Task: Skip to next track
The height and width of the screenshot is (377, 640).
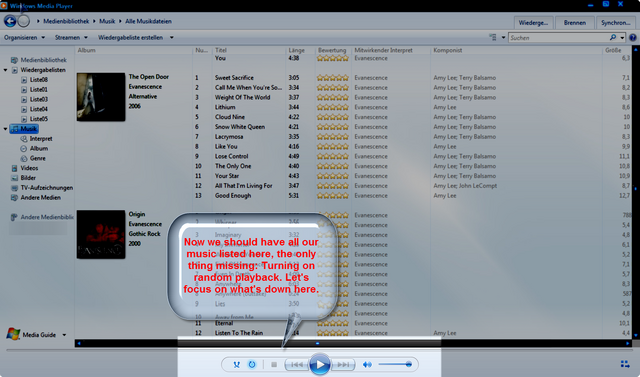Action: (342, 364)
